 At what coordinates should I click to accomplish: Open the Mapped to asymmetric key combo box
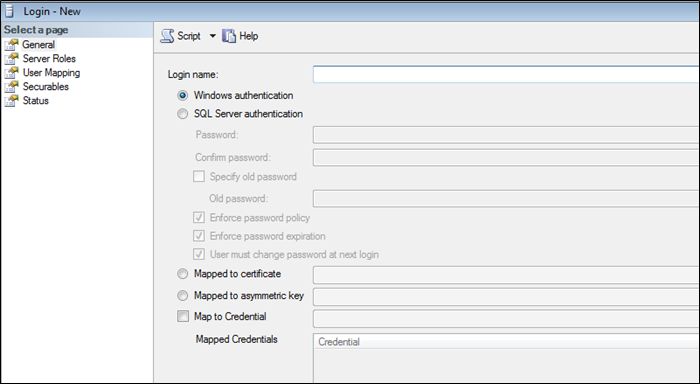(506, 297)
